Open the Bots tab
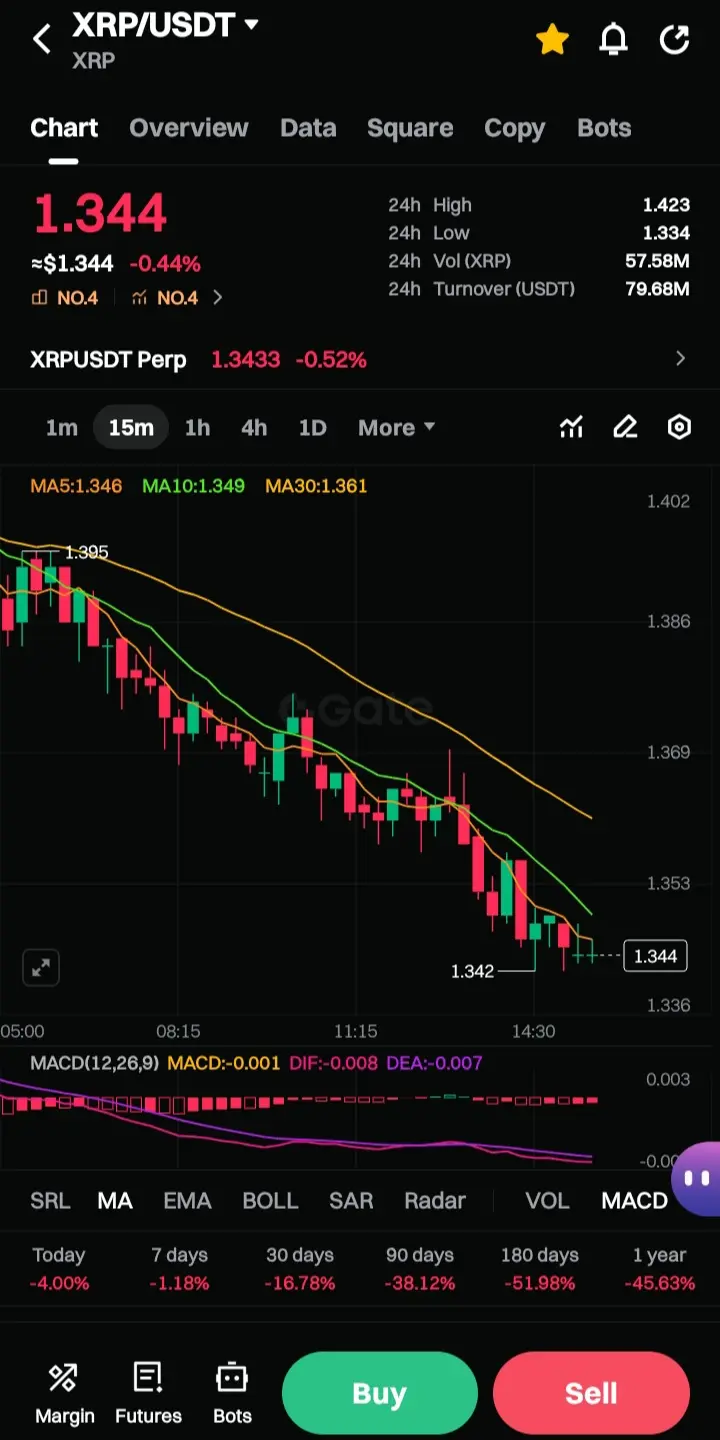Screen dimensions: 720x1440 tap(604, 128)
